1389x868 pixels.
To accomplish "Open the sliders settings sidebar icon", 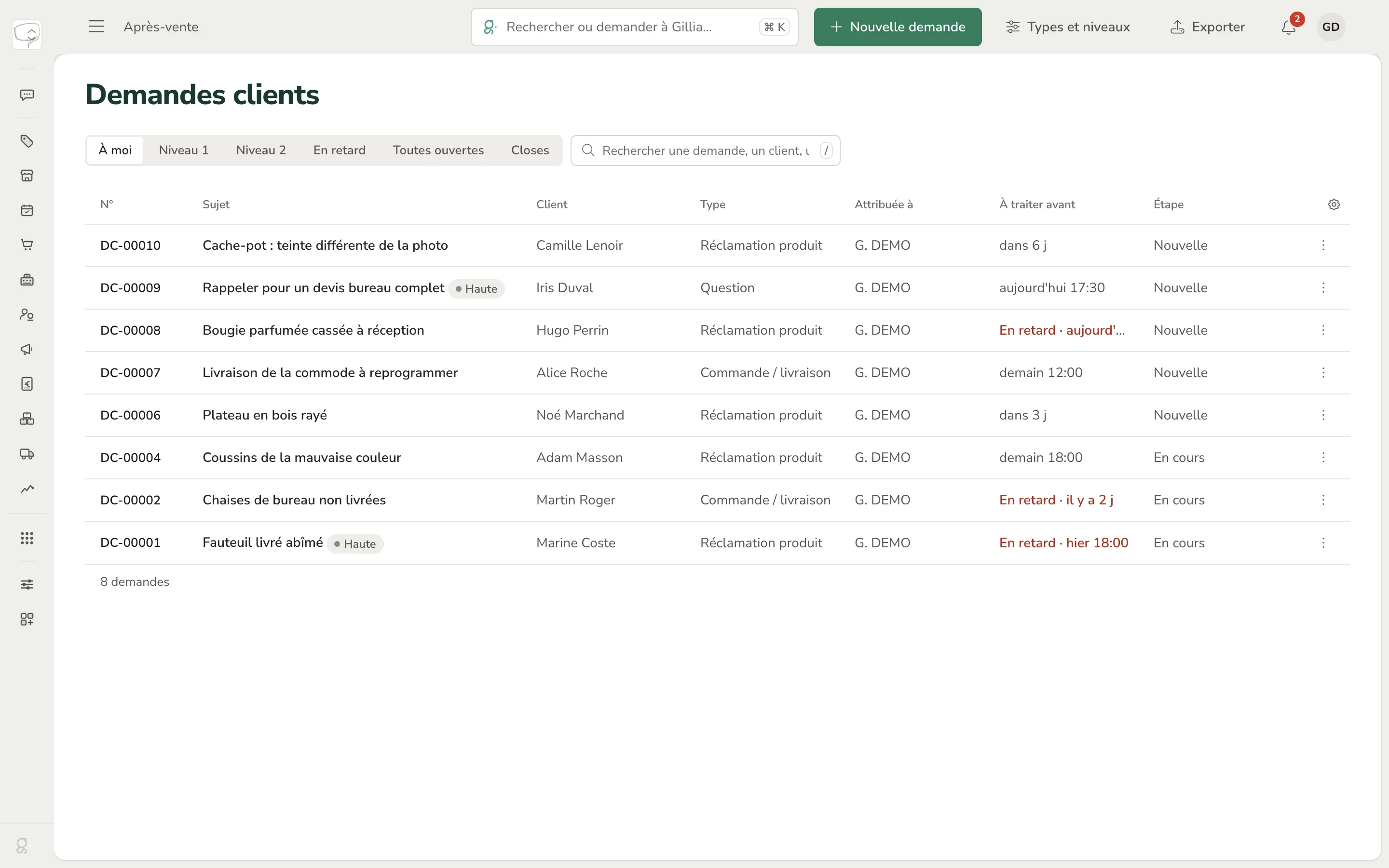I will click(27, 584).
